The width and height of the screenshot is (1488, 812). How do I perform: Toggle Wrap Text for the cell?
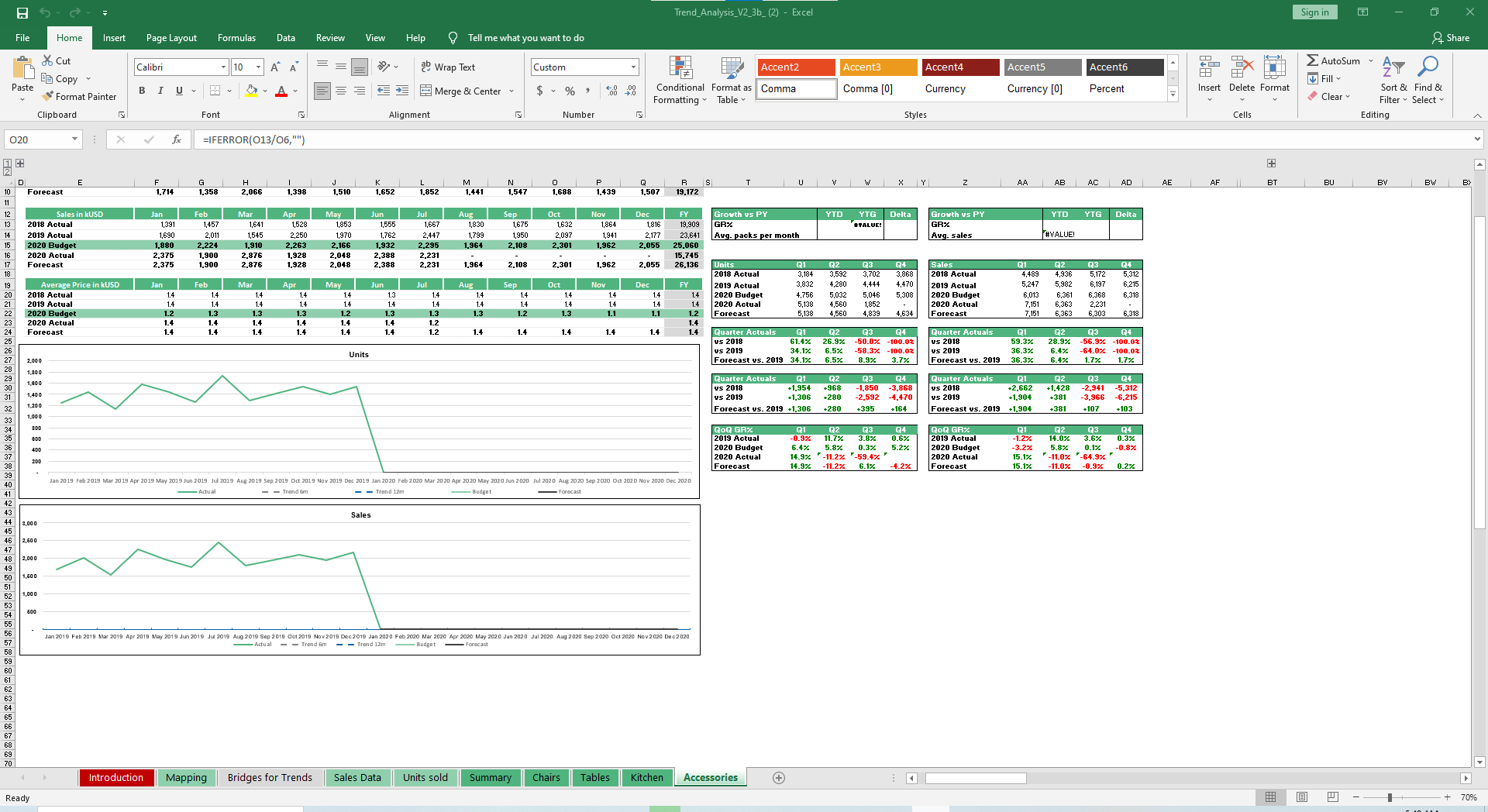[448, 67]
